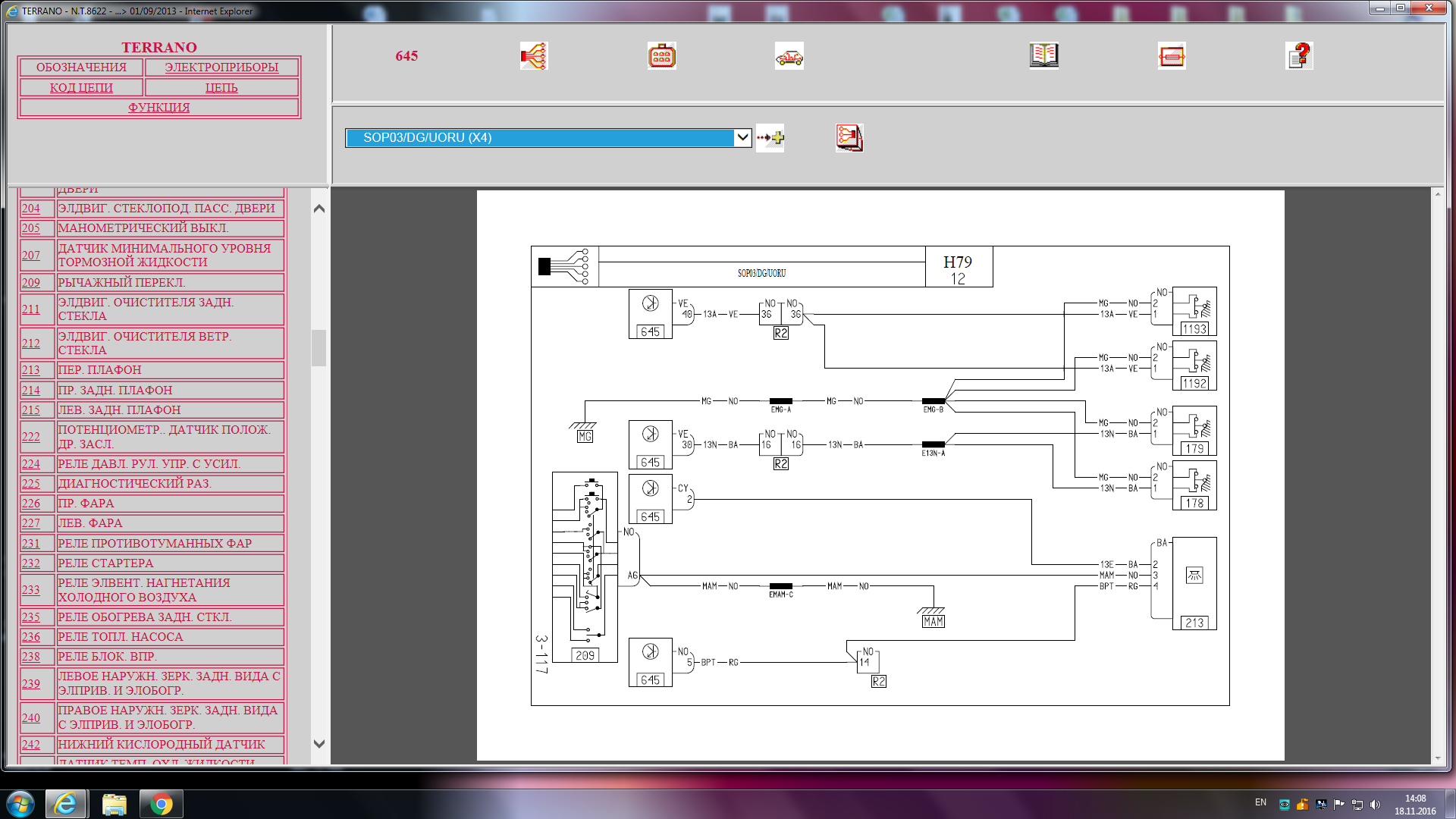The width and height of the screenshot is (1456, 819).
Task: Open the fuse symbol icon
Action: point(1172,56)
